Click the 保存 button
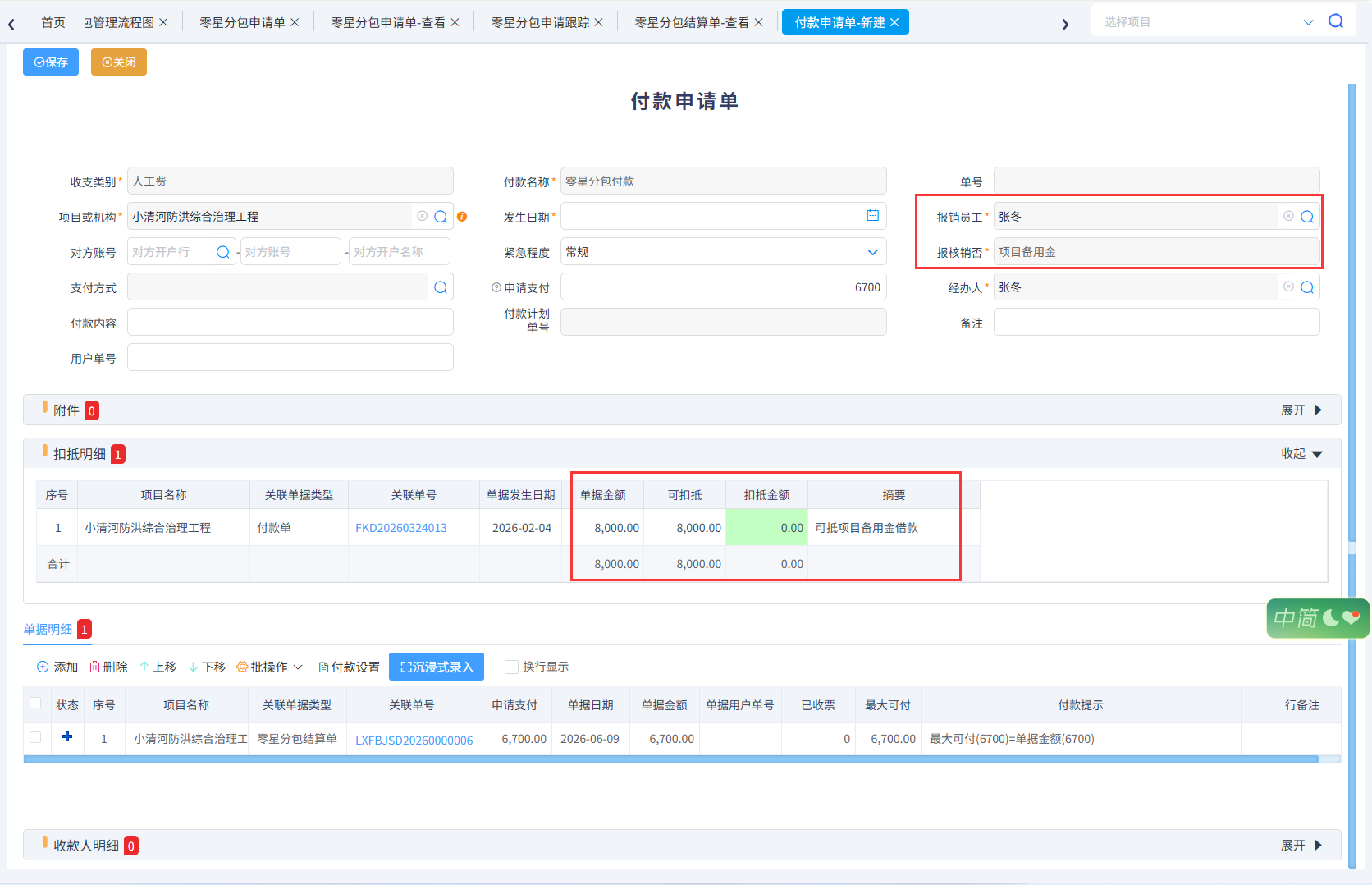This screenshot has height=885, width=1372. pyautogui.click(x=51, y=62)
